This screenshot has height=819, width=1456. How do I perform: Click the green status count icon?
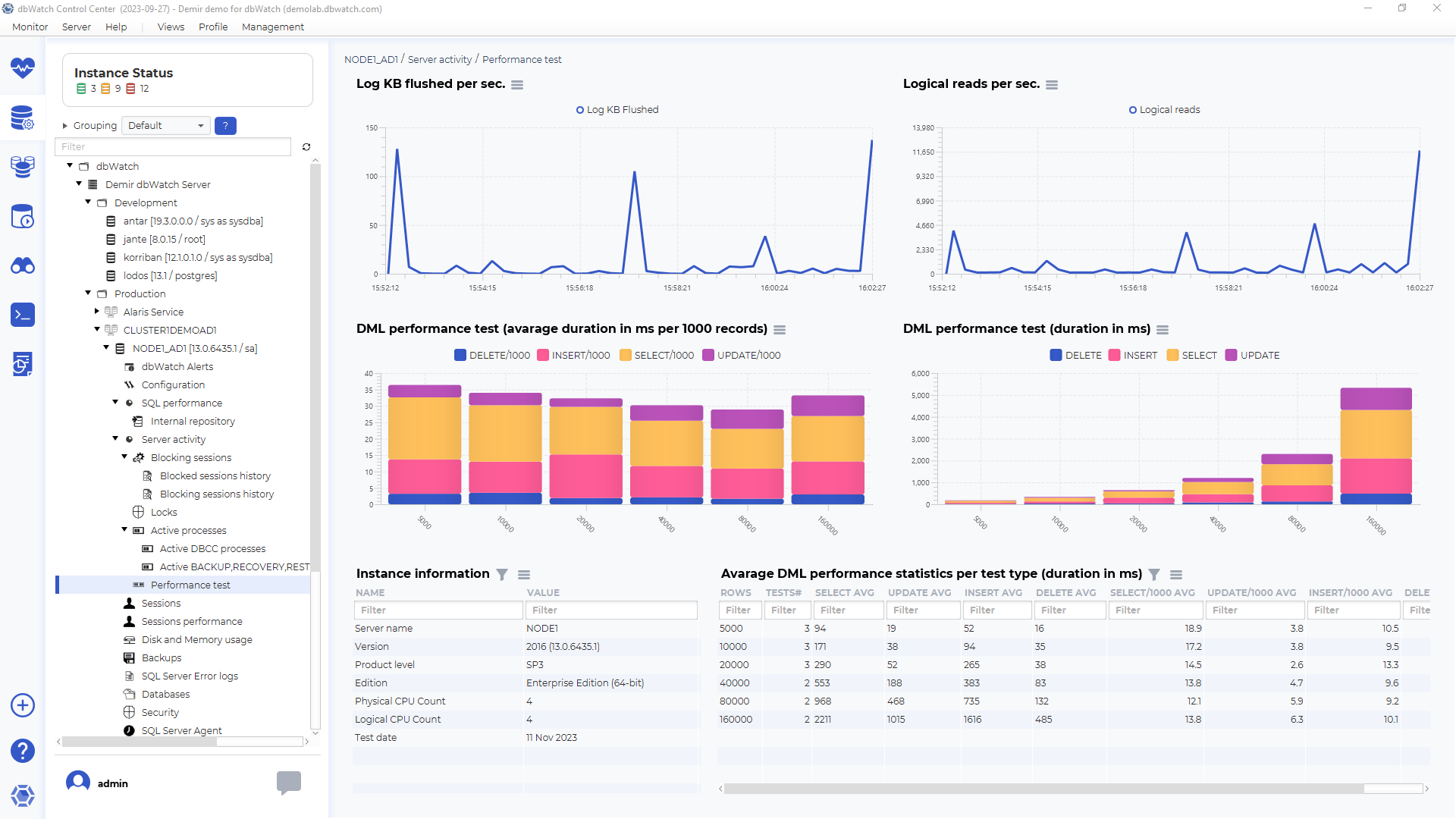click(x=81, y=89)
